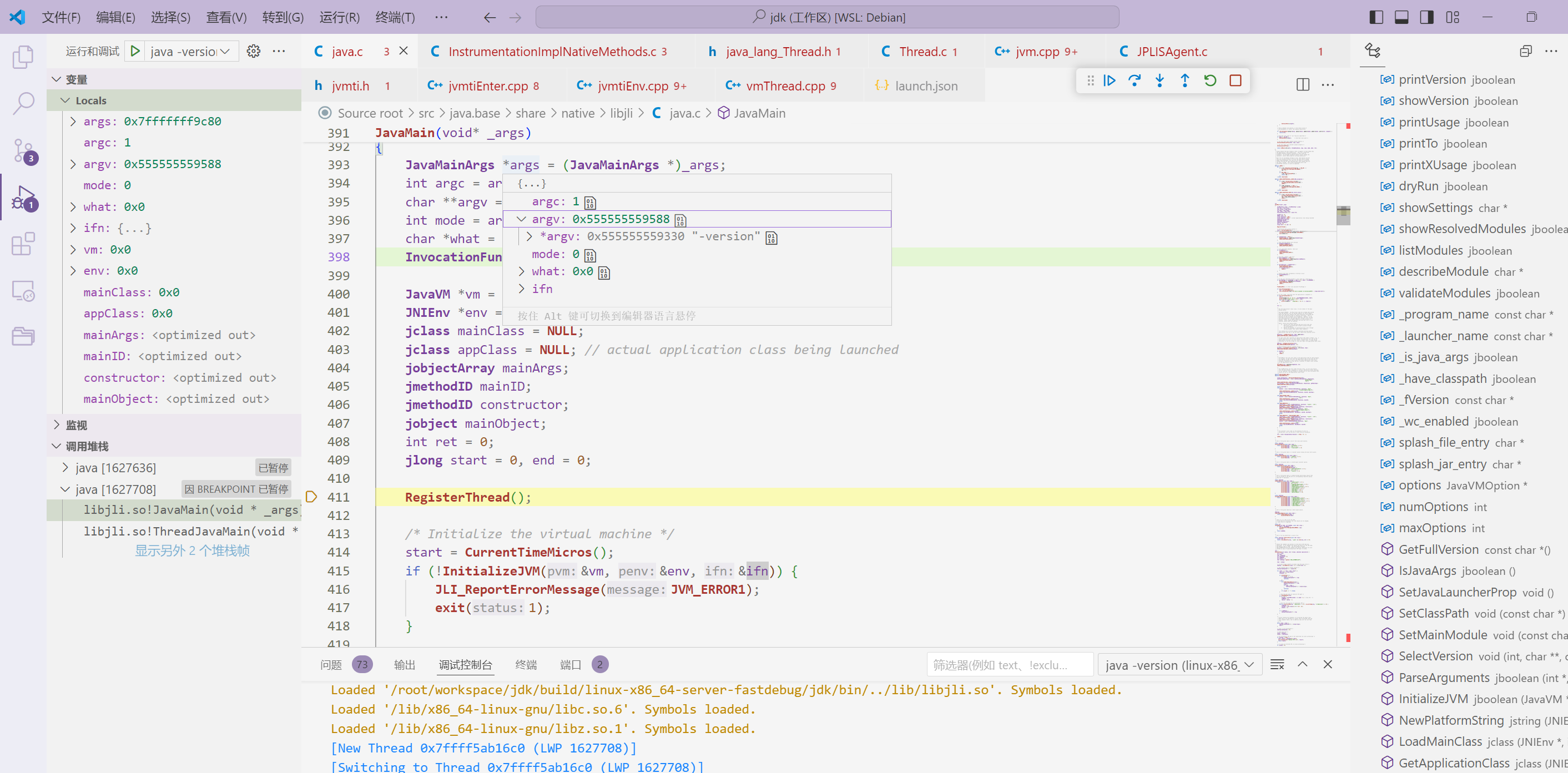Start debugging with the green play button
Screen dimensions: 1568x773
point(135,51)
